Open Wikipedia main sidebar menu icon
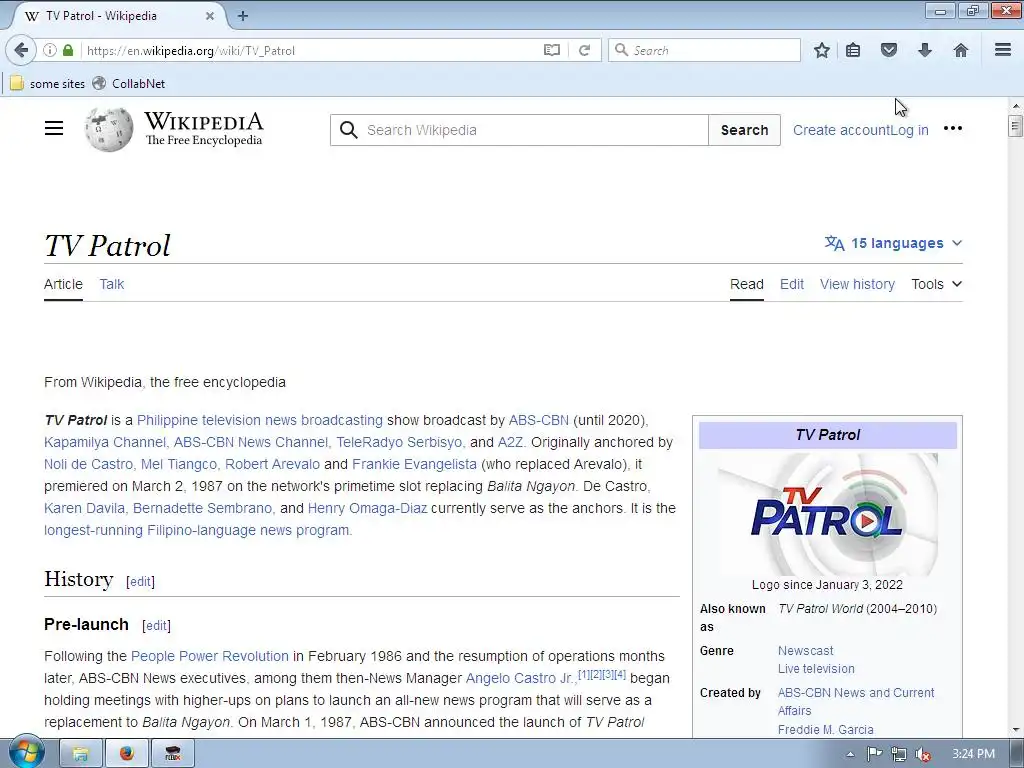Viewport: 1024px width, 768px height. [54, 129]
